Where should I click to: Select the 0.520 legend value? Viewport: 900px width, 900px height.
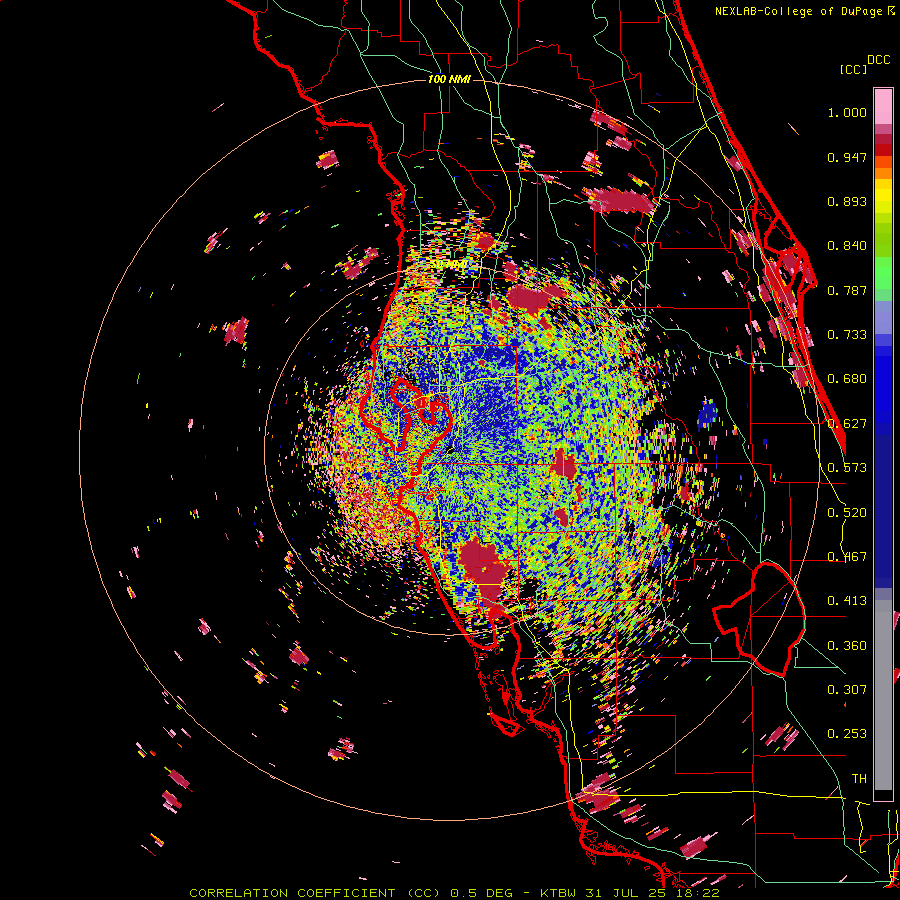coord(847,513)
